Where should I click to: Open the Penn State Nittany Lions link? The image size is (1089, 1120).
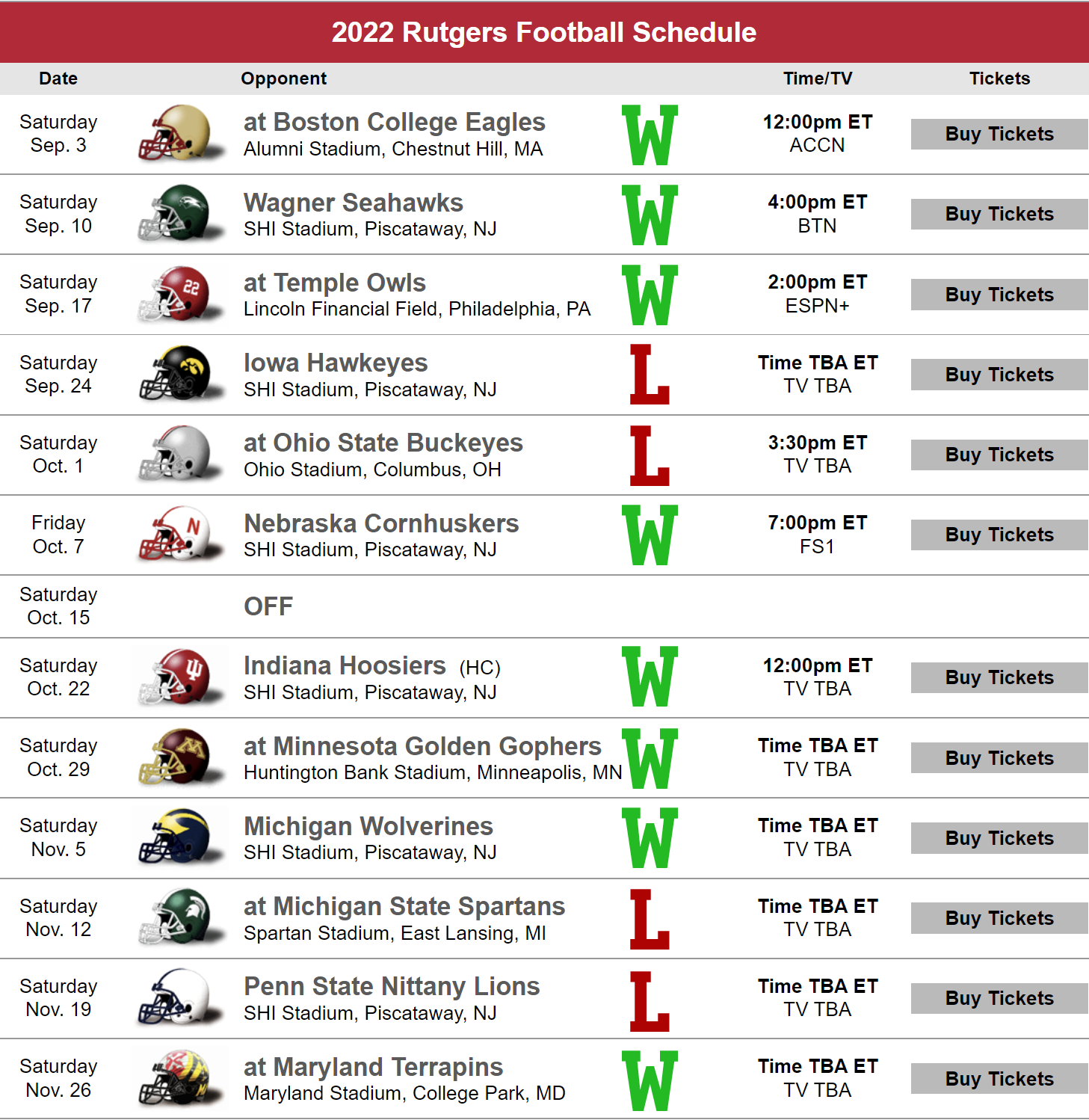(392, 987)
